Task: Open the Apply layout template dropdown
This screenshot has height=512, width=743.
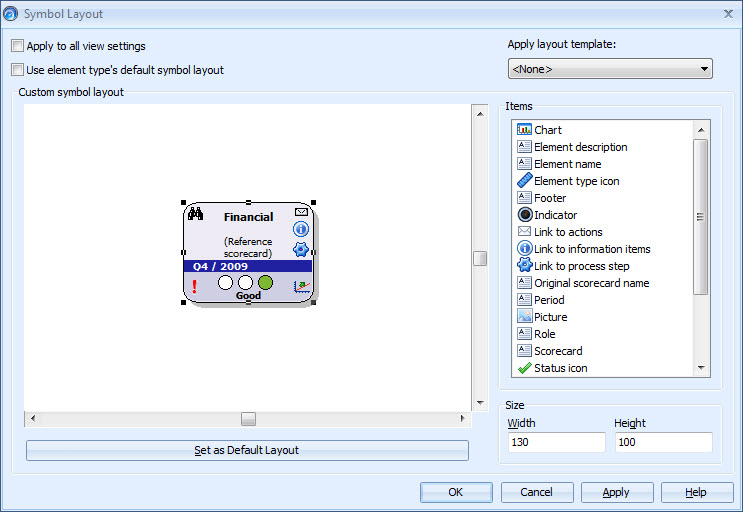Action: click(x=610, y=69)
